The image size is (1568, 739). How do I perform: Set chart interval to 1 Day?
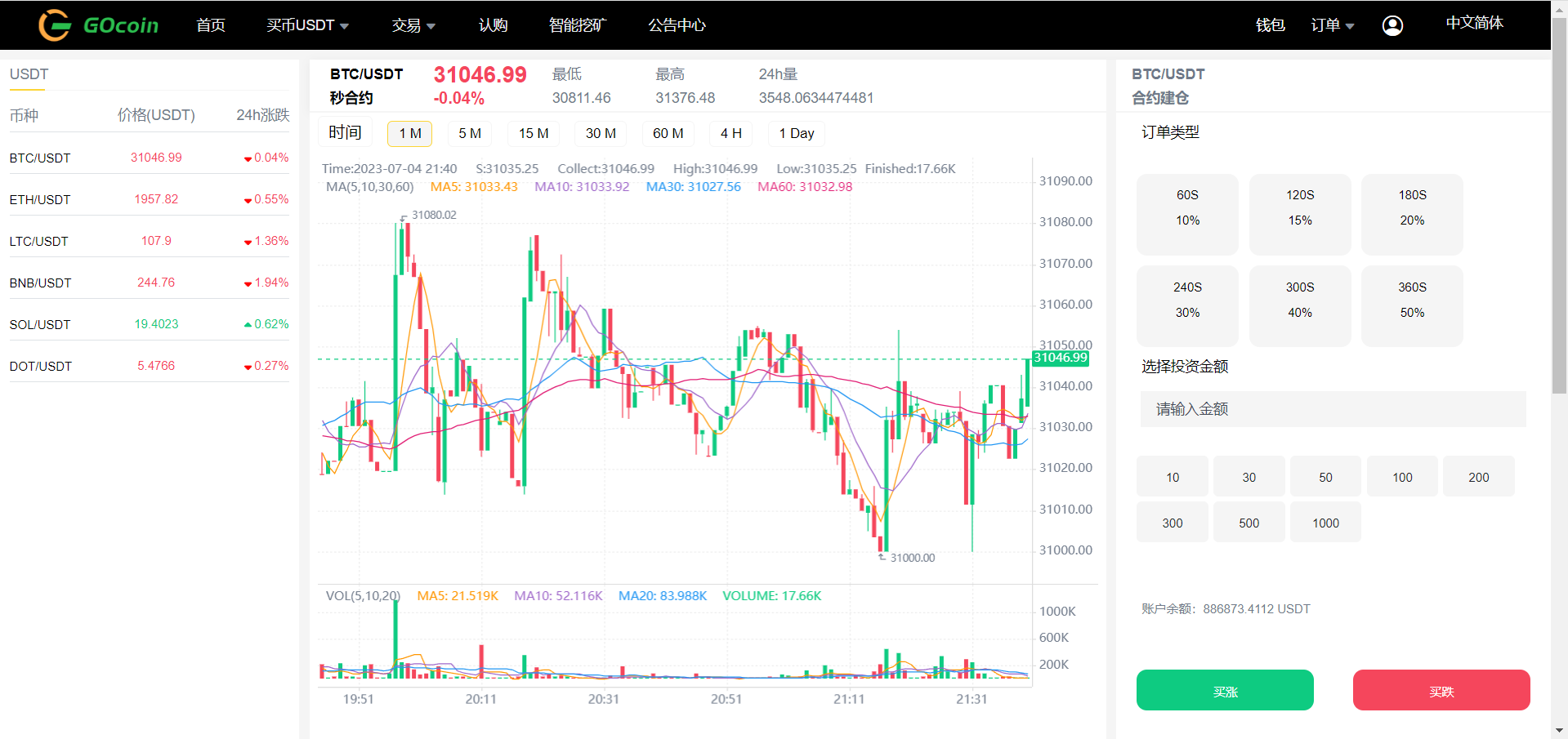[x=797, y=133]
